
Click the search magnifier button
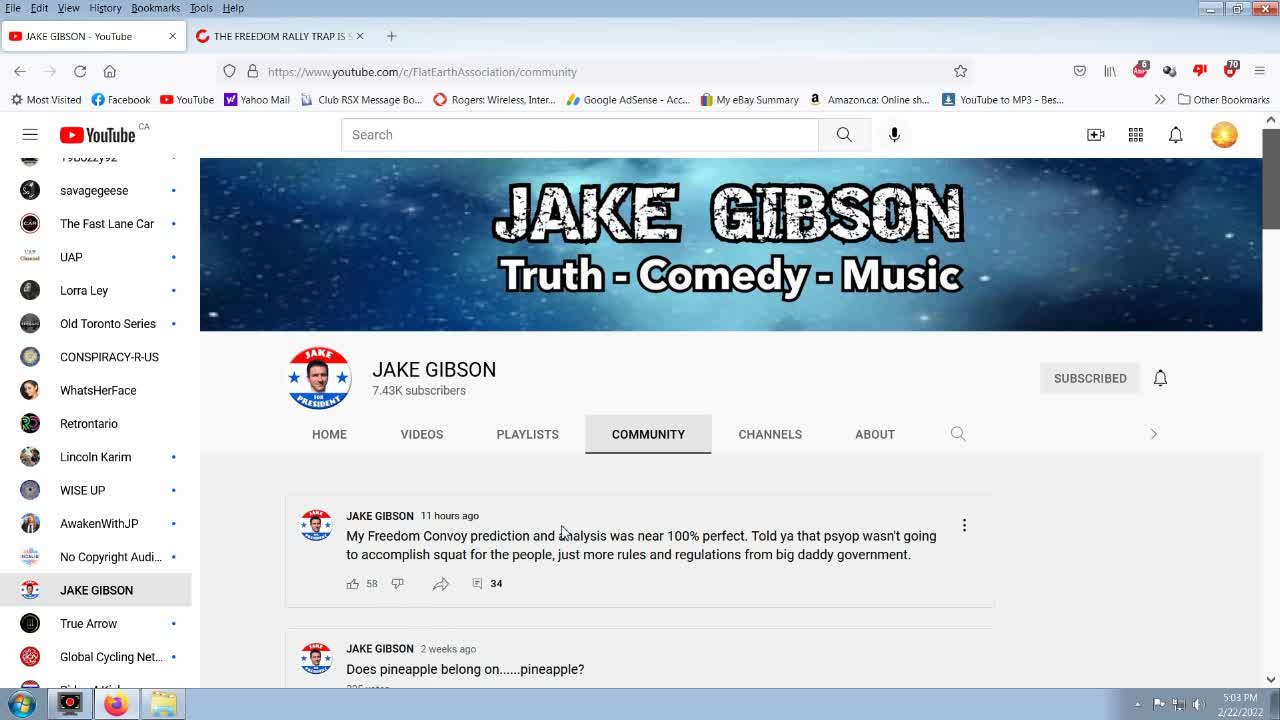844,135
